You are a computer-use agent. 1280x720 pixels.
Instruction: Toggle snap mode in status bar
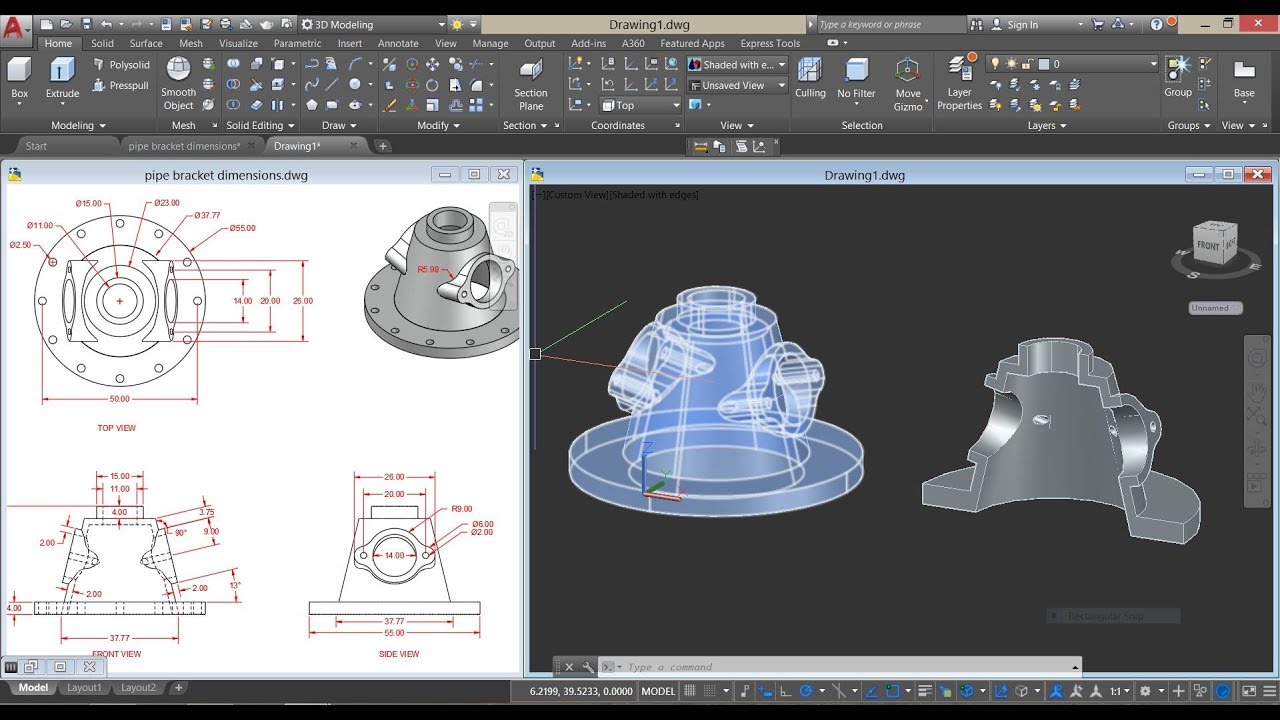point(711,691)
